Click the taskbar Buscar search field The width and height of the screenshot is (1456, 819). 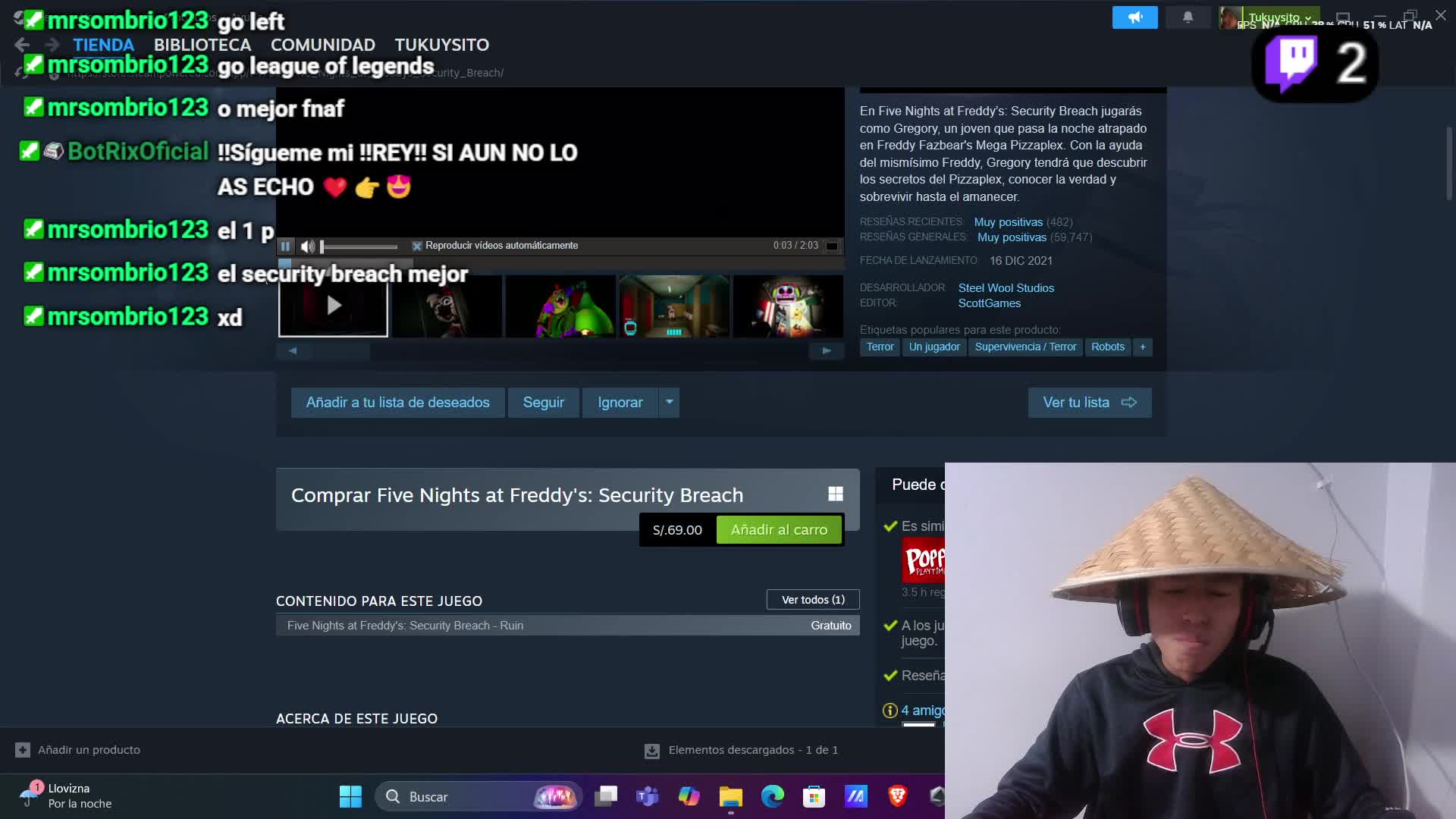tap(479, 796)
